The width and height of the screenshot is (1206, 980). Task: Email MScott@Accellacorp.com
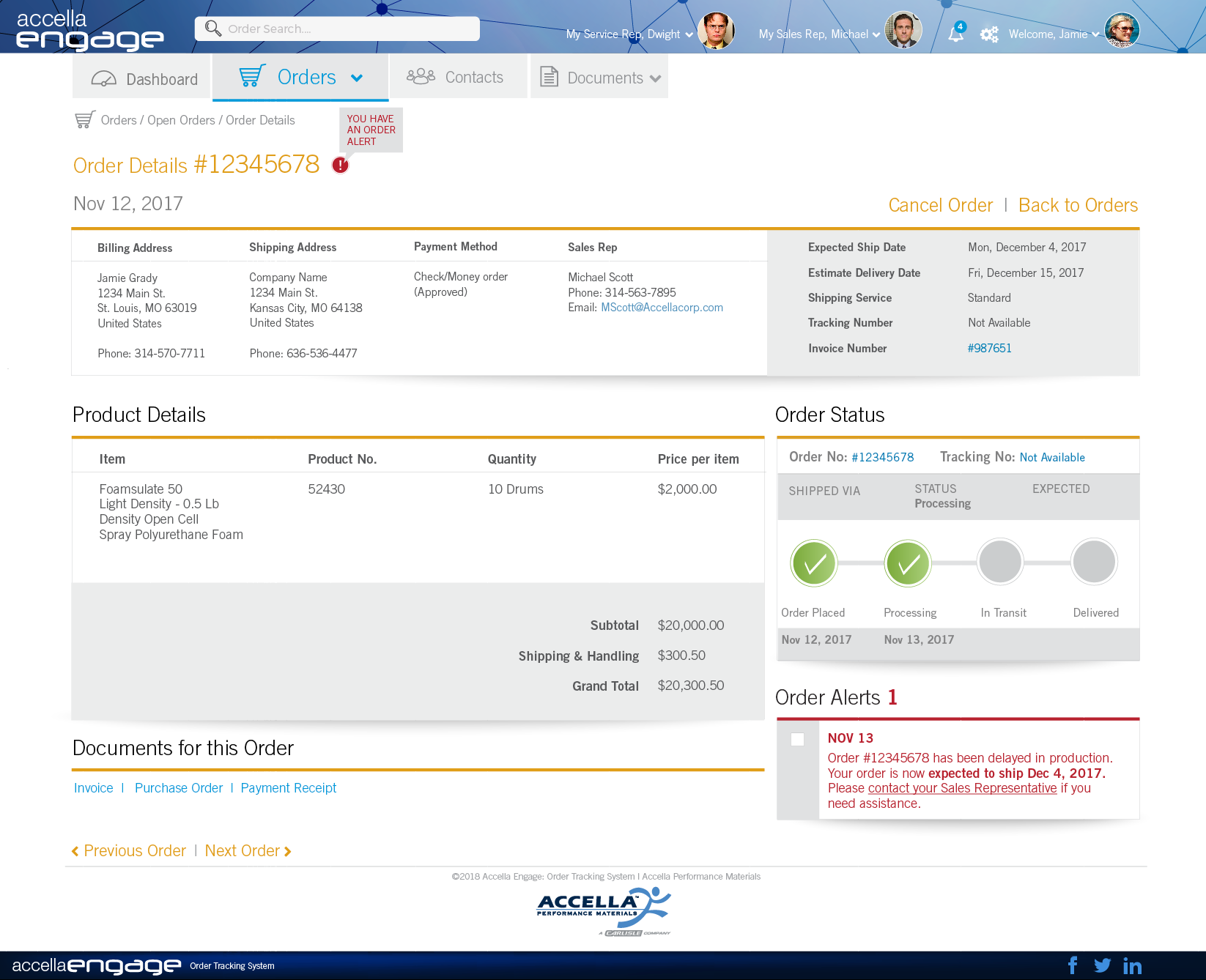pos(662,308)
